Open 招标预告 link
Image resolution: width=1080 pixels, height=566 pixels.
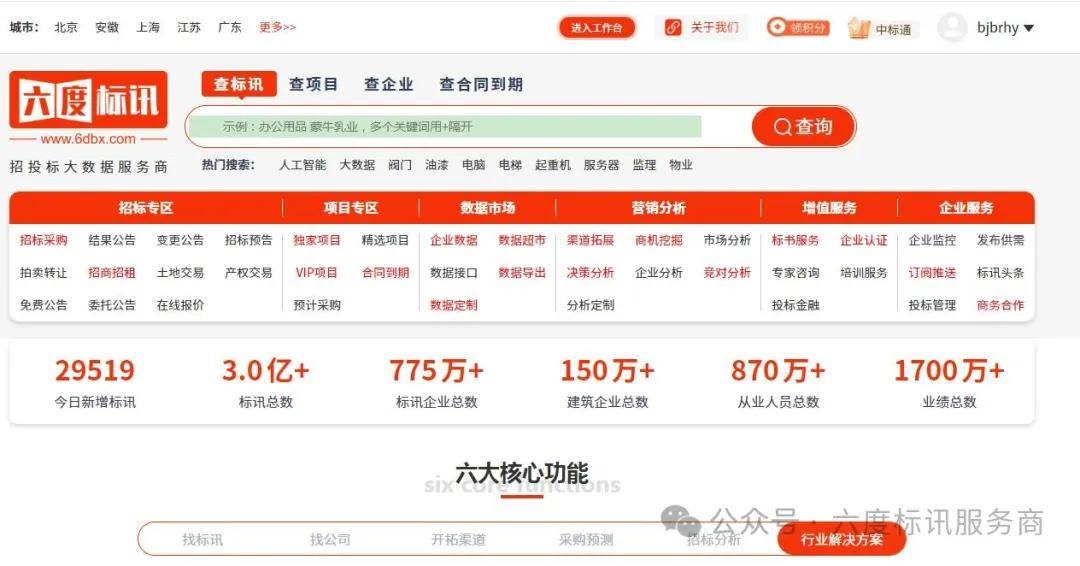249,240
